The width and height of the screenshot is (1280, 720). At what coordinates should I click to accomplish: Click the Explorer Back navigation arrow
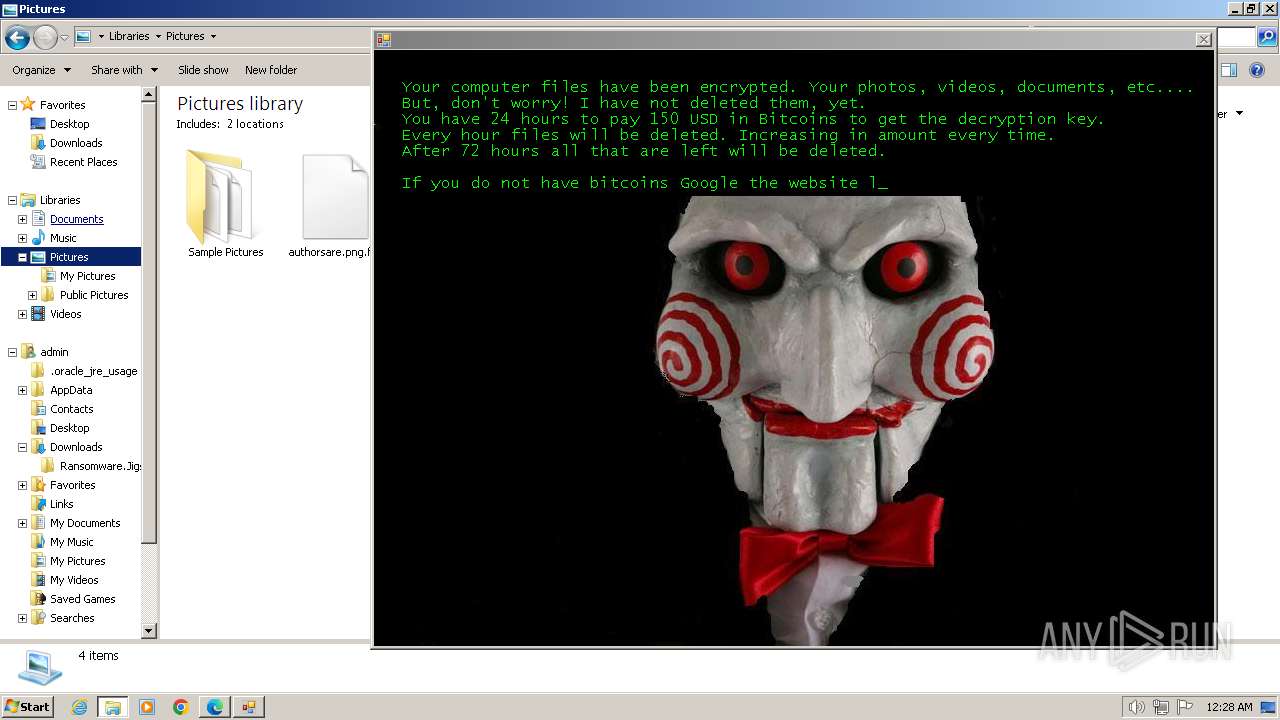click(x=17, y=38)
